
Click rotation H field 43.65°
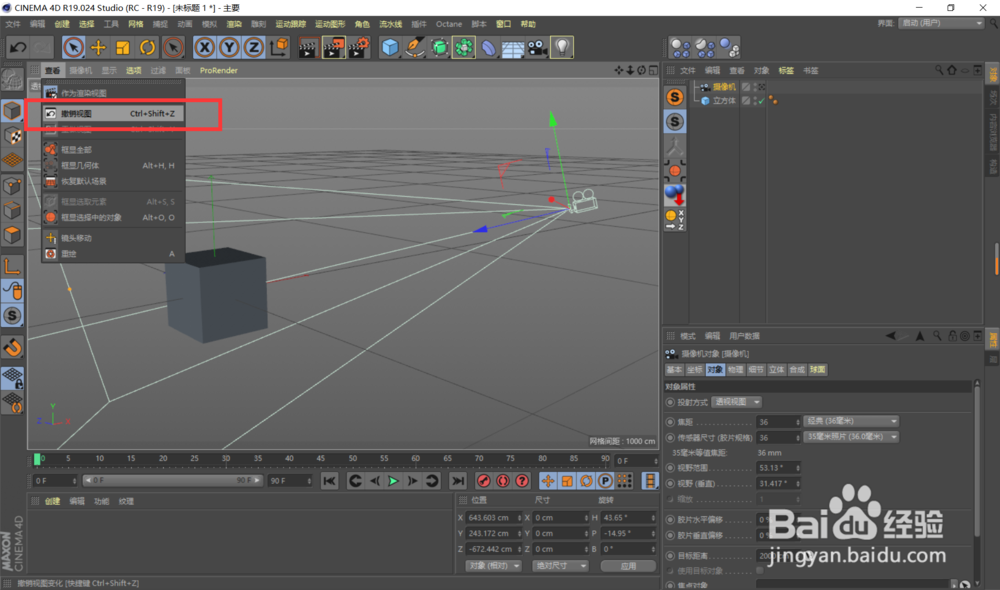[628, 518]
